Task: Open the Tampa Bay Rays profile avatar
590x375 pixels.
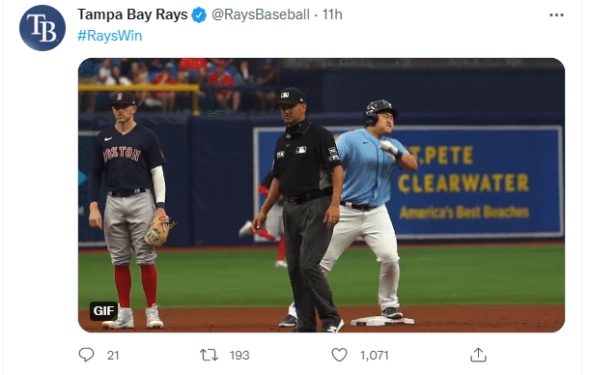Action: (x=42, y=28)
